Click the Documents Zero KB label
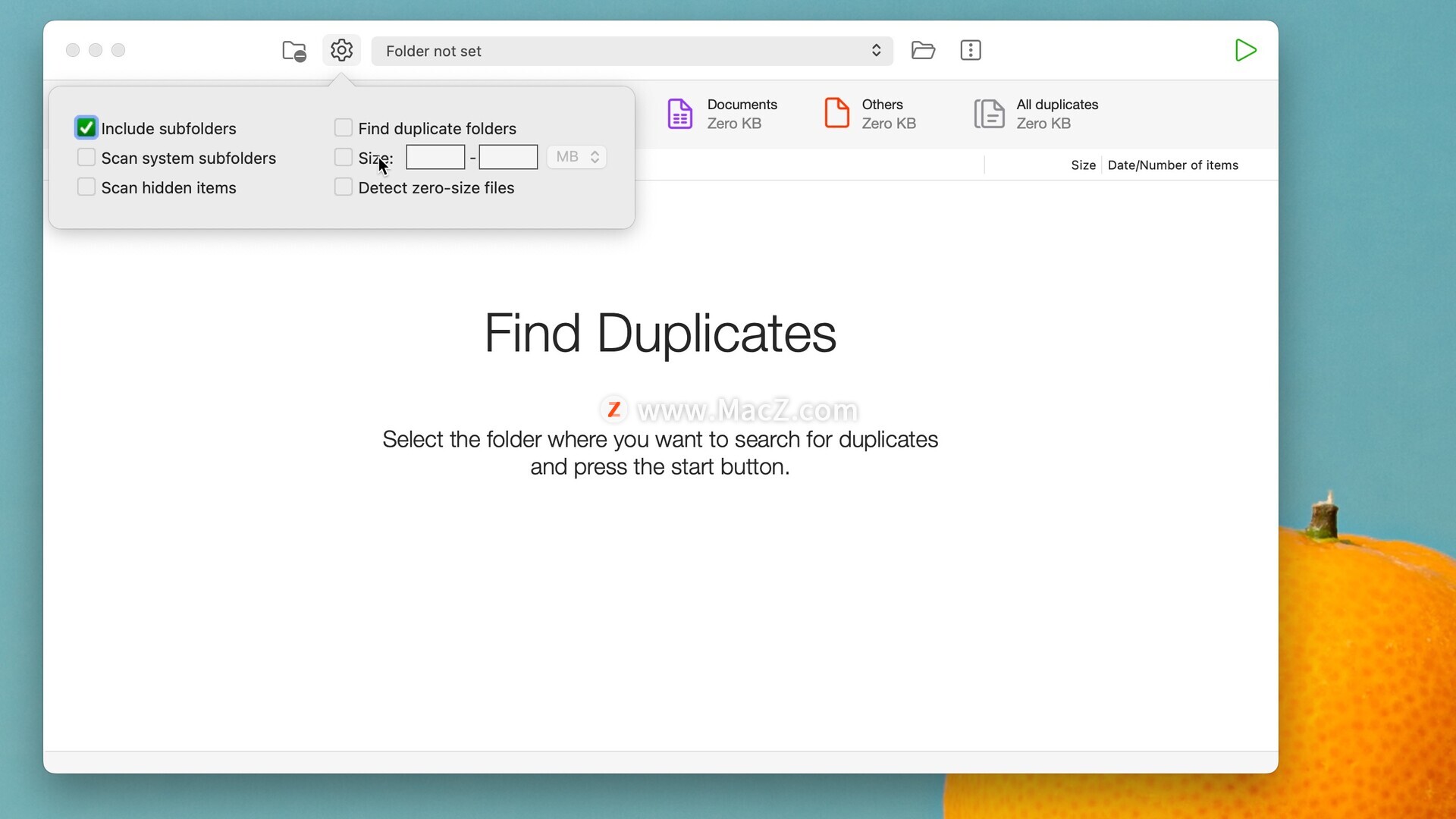 click(x=734, y=124)
